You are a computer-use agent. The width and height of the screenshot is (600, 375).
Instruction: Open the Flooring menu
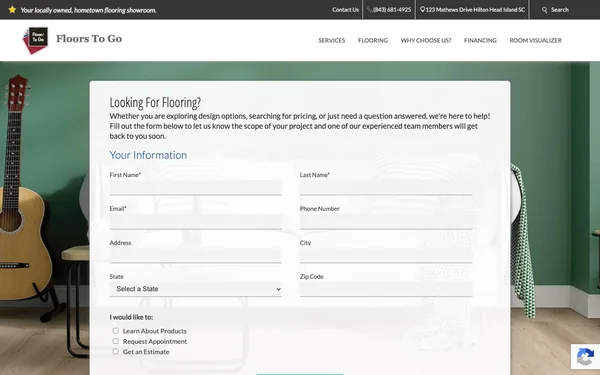[373, 40]
